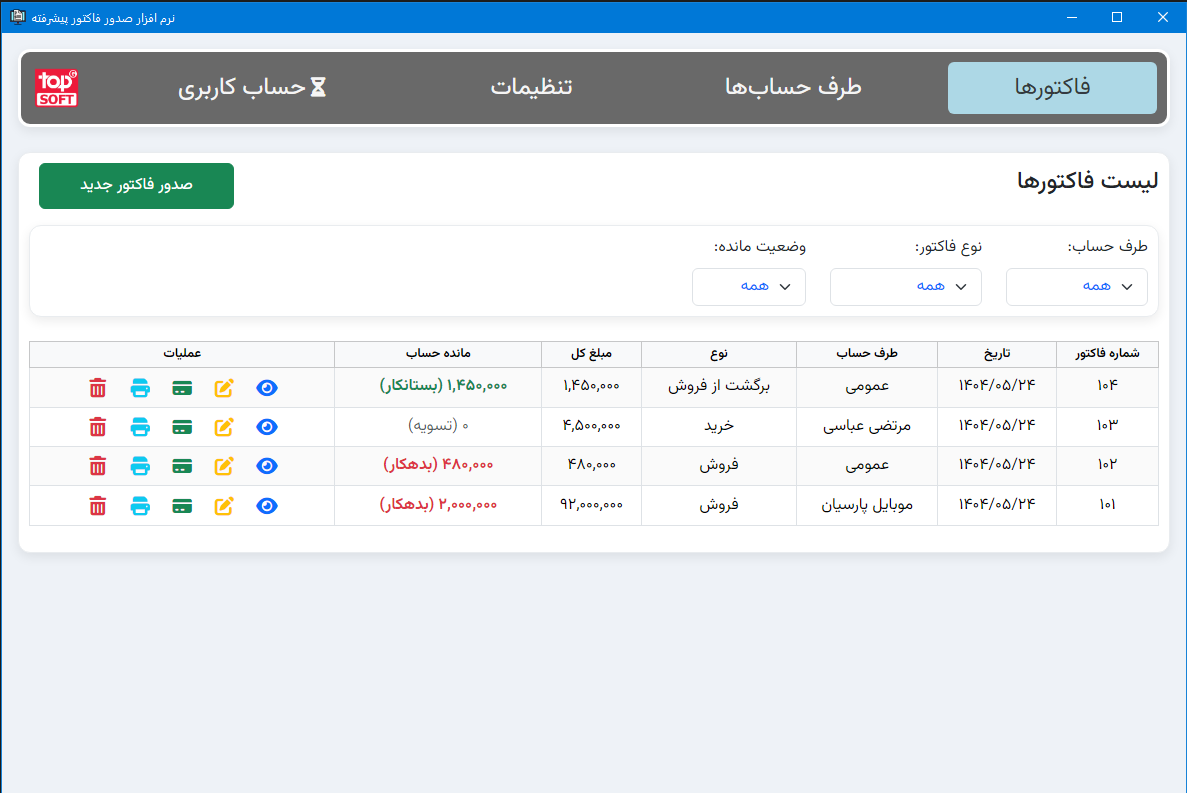Open the حساب کاربری tab
Screen dimensions: 1187x793
click(x=252, y=87)
